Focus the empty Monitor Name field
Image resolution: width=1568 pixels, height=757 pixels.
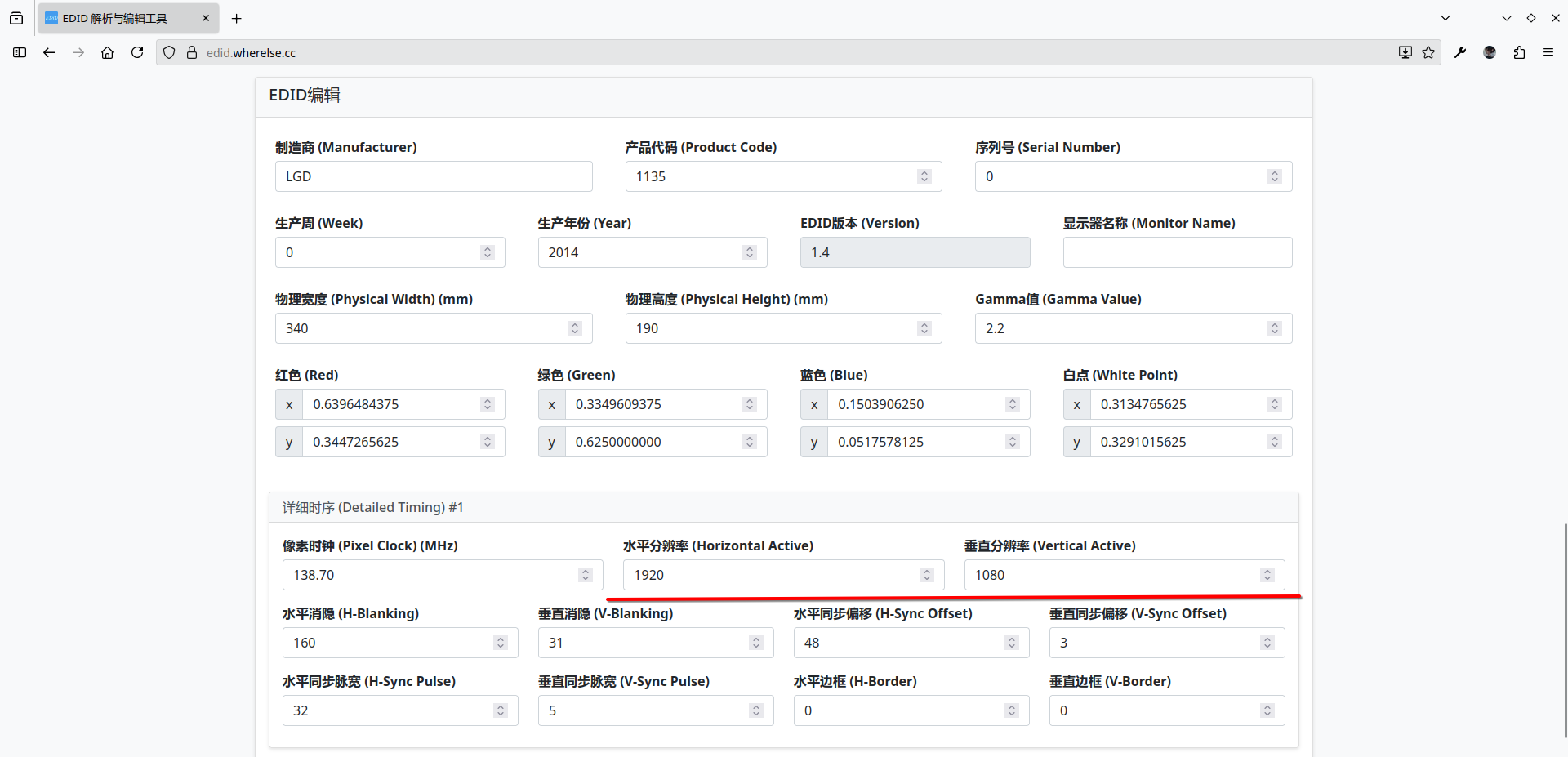(1177, 252)
